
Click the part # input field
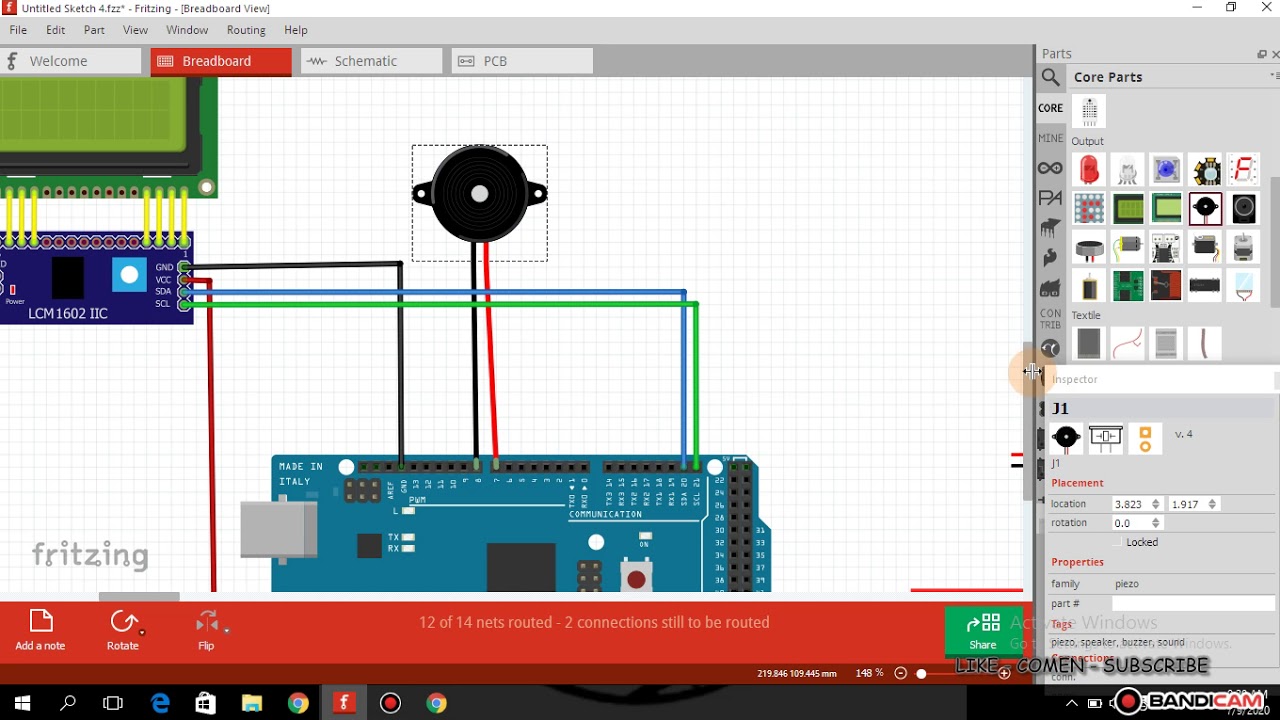(1195, 603)
